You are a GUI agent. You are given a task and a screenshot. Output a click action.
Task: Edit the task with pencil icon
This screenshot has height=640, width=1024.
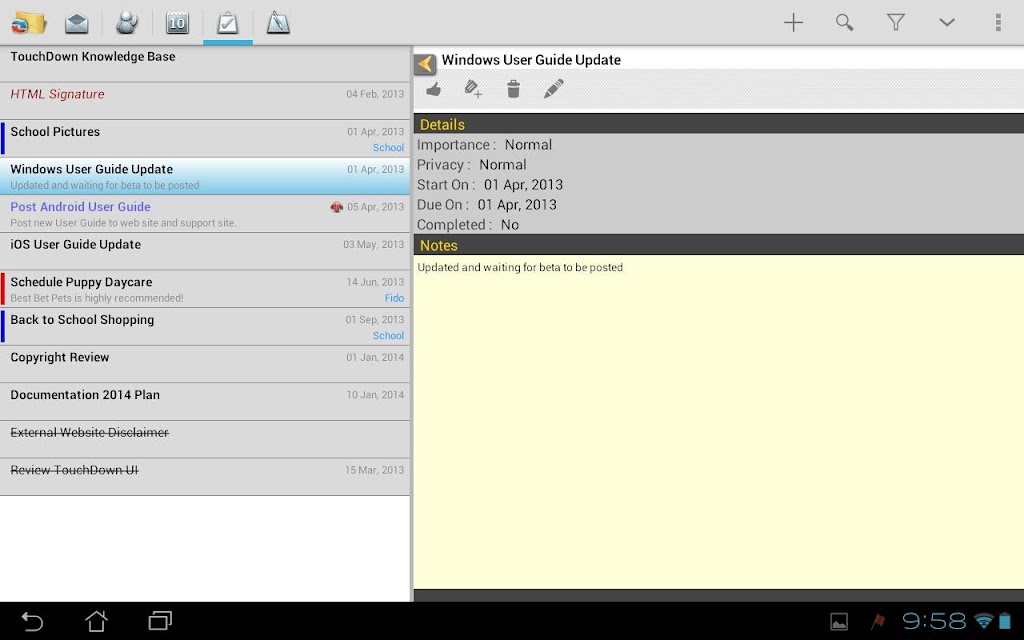click(x=553, y=89)
